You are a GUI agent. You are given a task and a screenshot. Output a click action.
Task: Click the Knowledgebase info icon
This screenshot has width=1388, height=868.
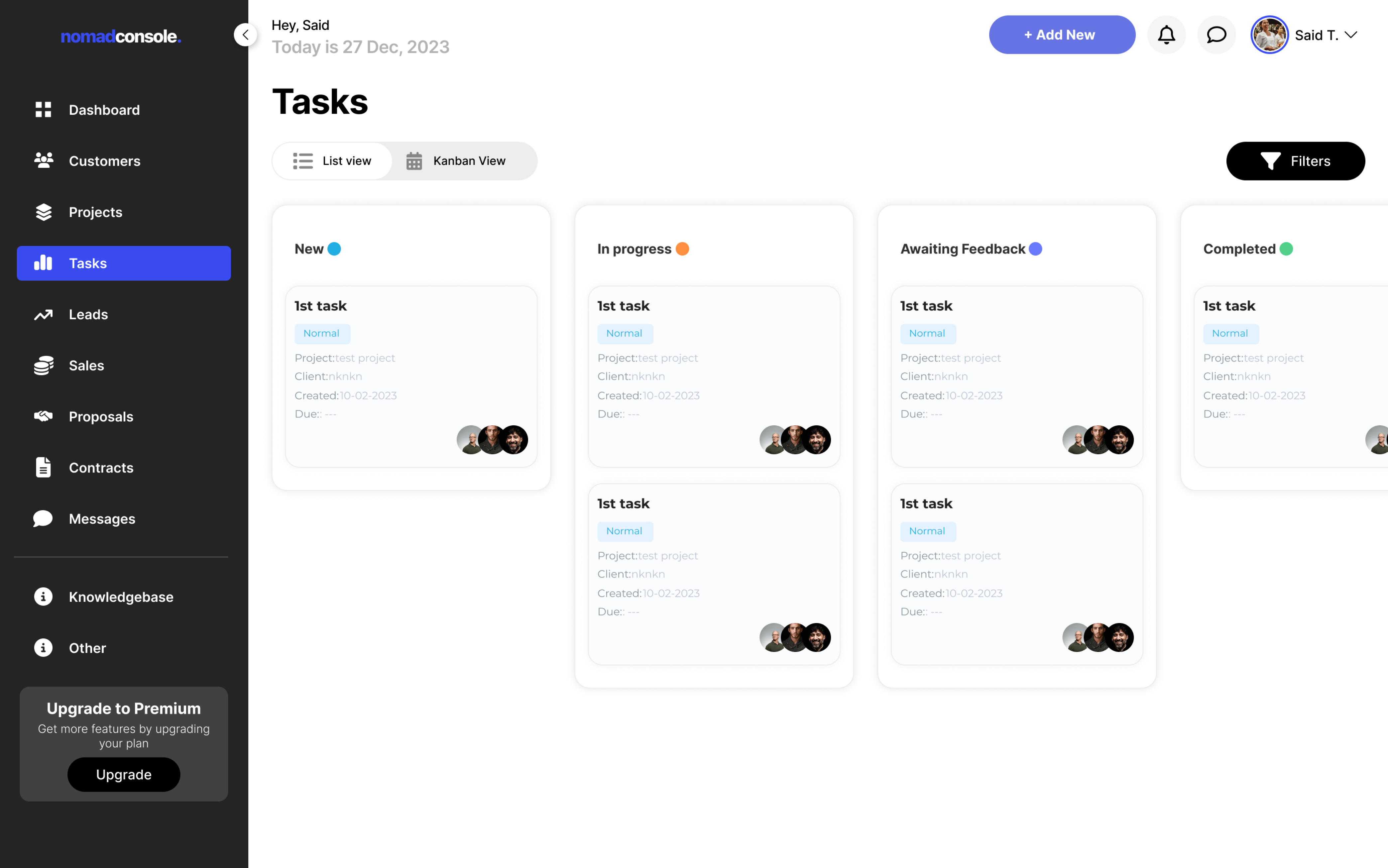tap(43, 597)
